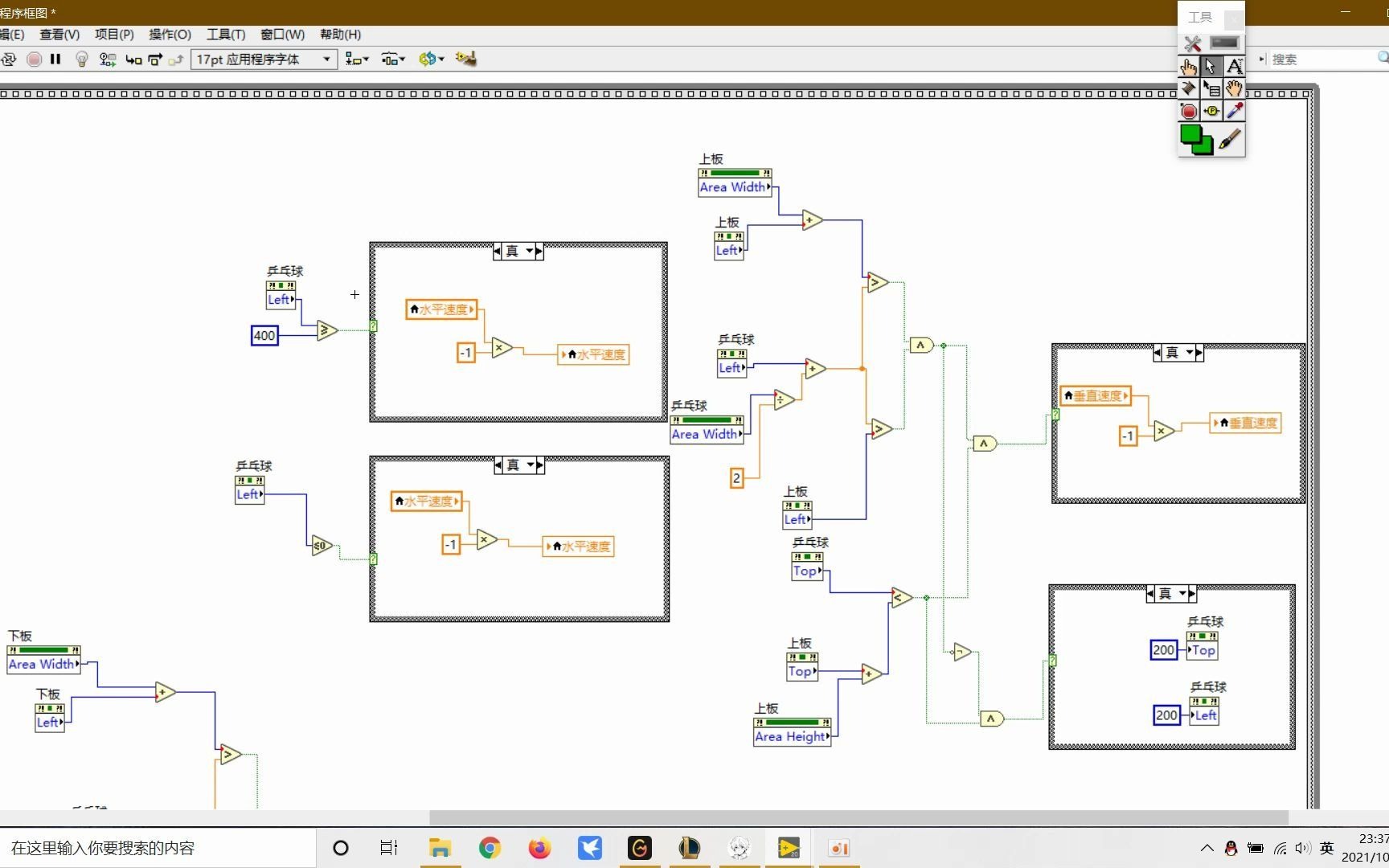Click the Divide function node
1389x868 pixels.
point(785,399)
